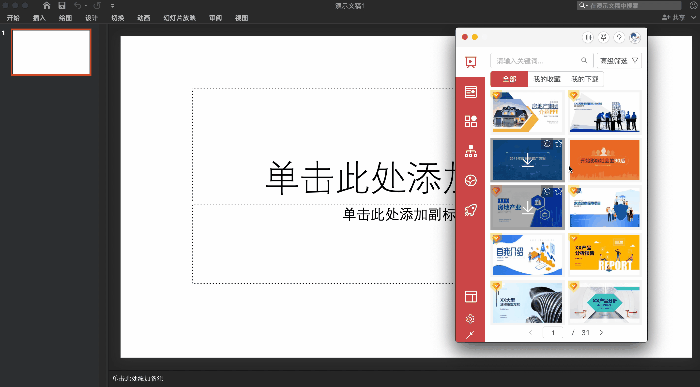
Task: Open the 插入 ribbon tab
Action: (x=39, y=18)
